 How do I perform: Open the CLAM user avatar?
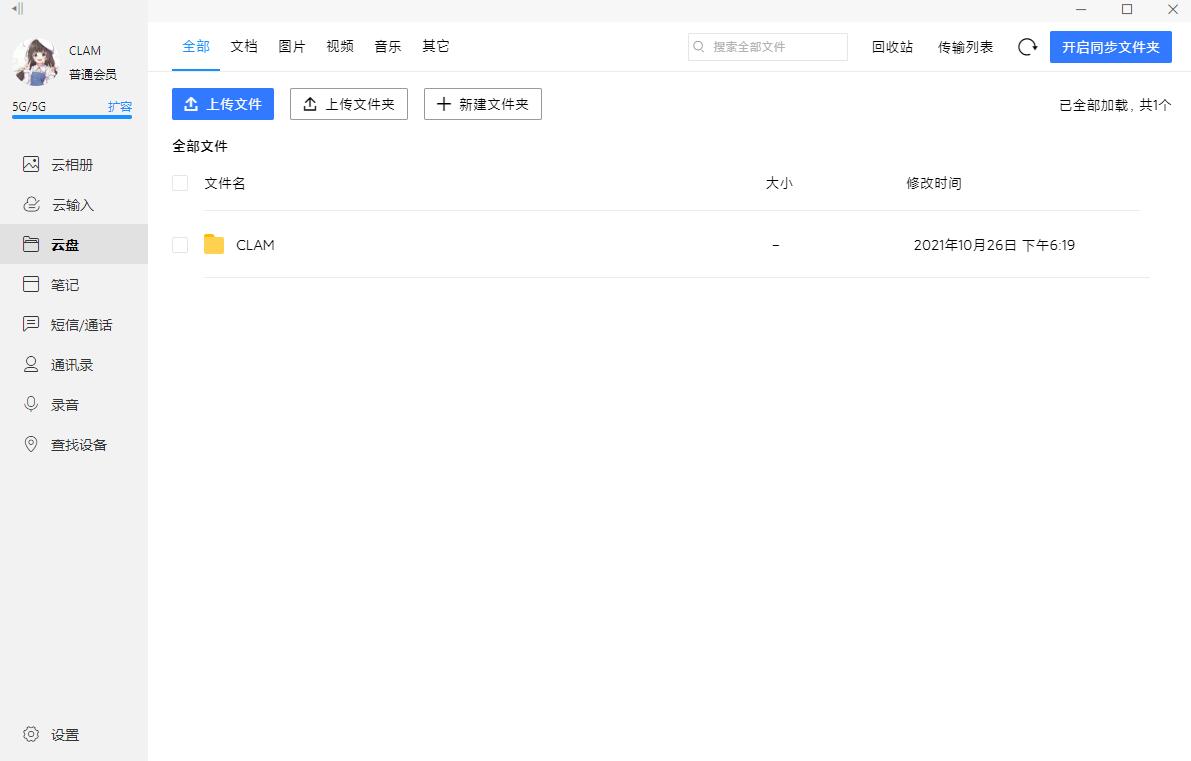(x=36, y=62)
